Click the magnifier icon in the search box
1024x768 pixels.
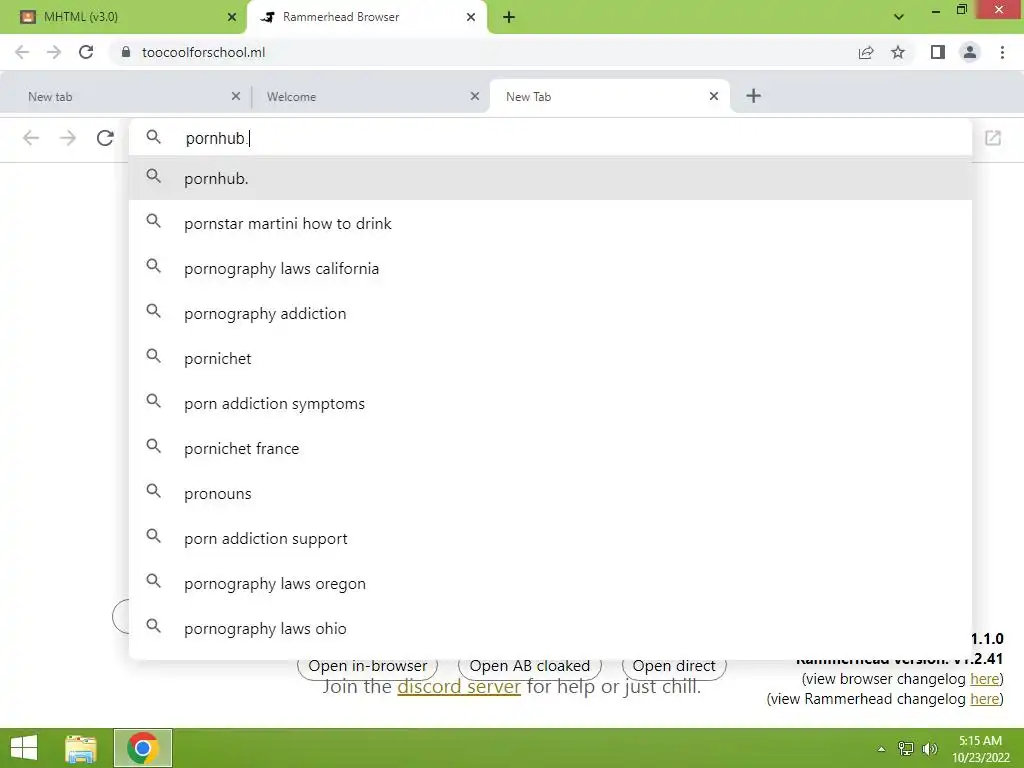153,137
